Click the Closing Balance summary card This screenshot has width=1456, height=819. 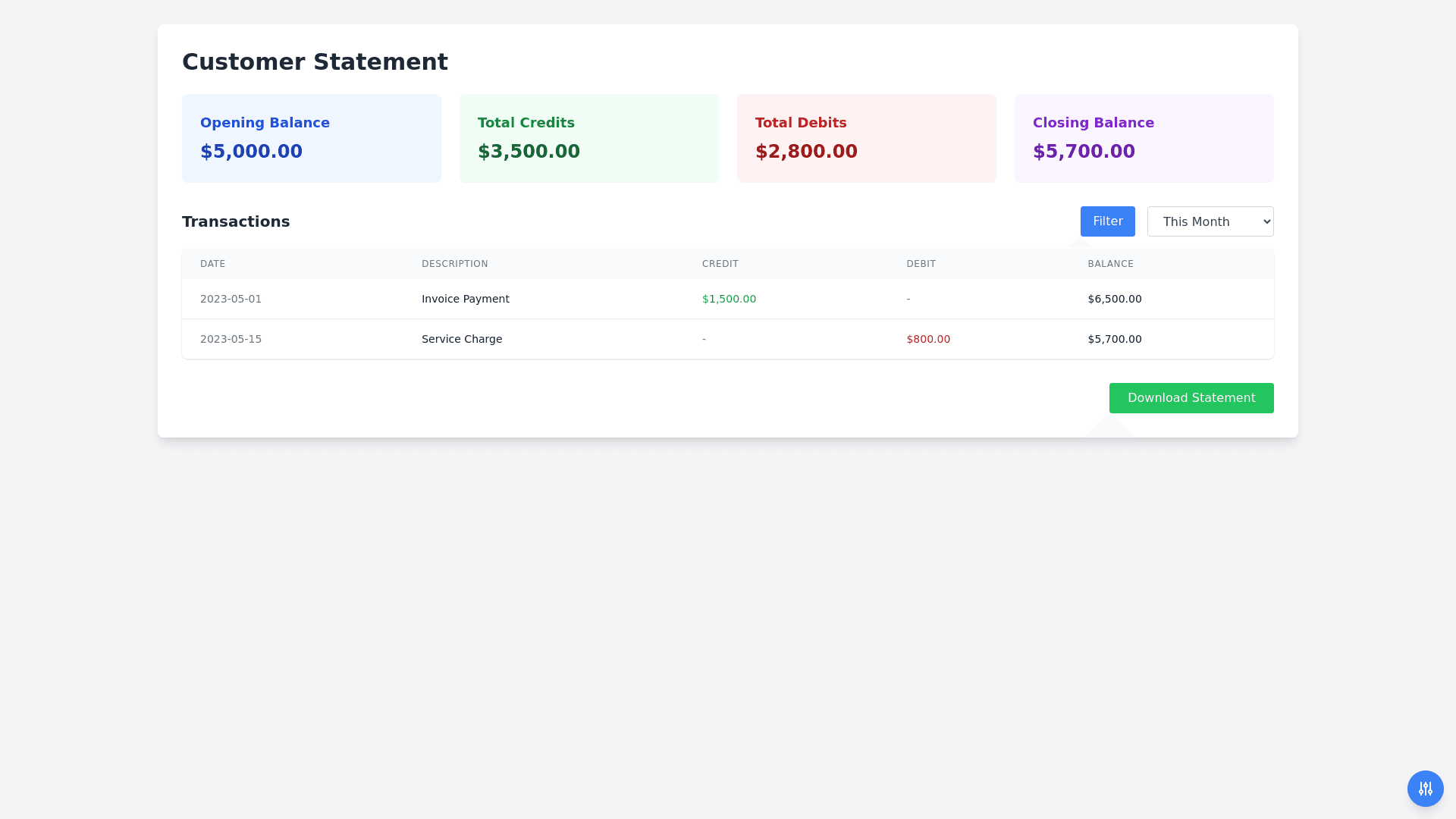(1144, 138)
